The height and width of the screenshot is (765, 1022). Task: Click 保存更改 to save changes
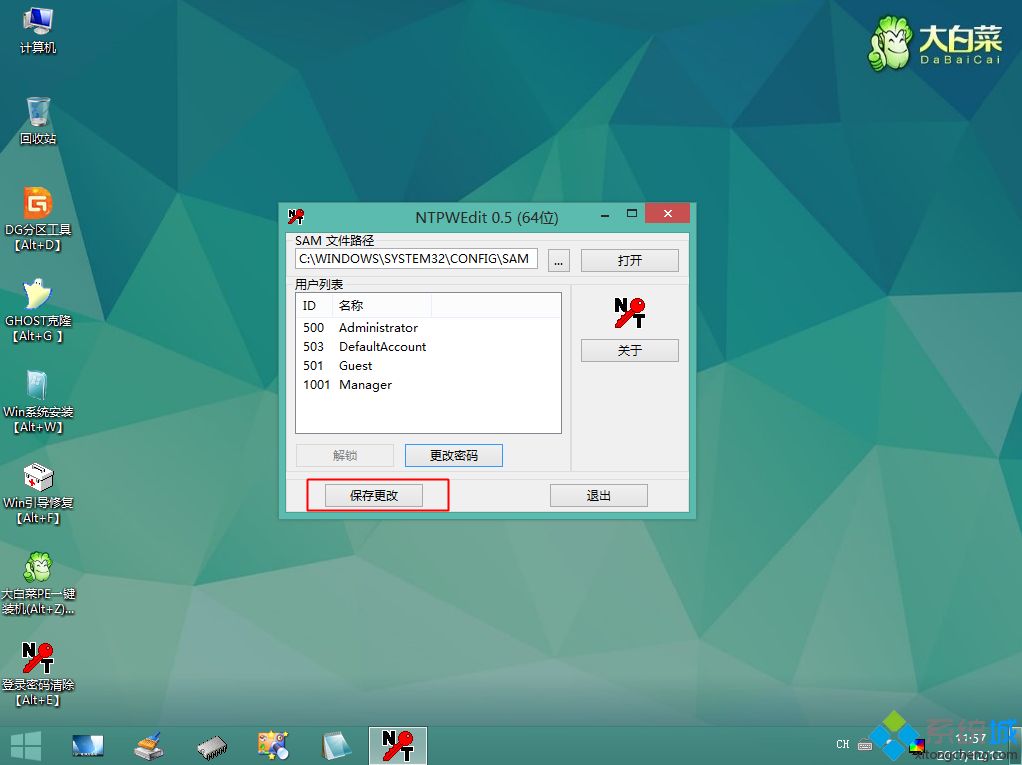click(376, 494)
